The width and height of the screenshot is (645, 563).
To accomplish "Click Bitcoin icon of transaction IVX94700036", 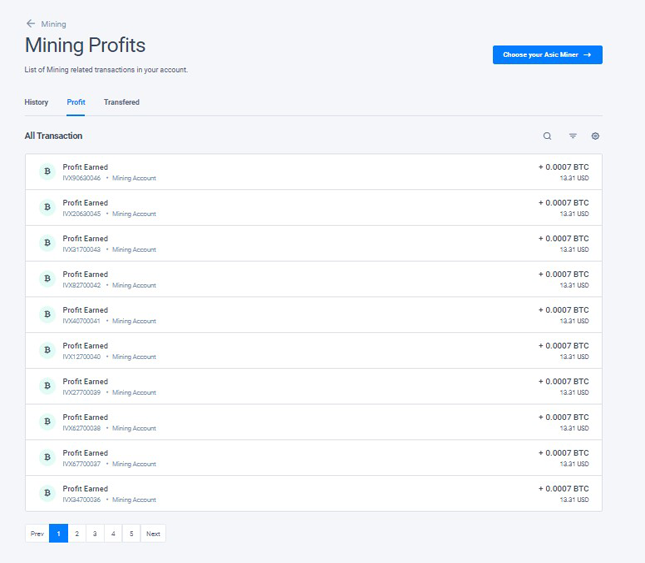I will tap(46, 493).
